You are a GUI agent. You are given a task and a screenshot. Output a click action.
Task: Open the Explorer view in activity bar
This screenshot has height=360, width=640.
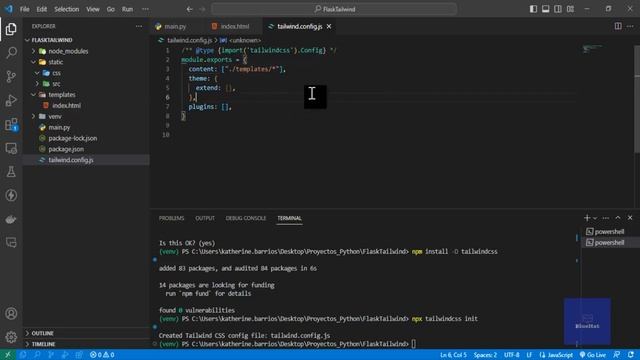click(x=11, y=29)
